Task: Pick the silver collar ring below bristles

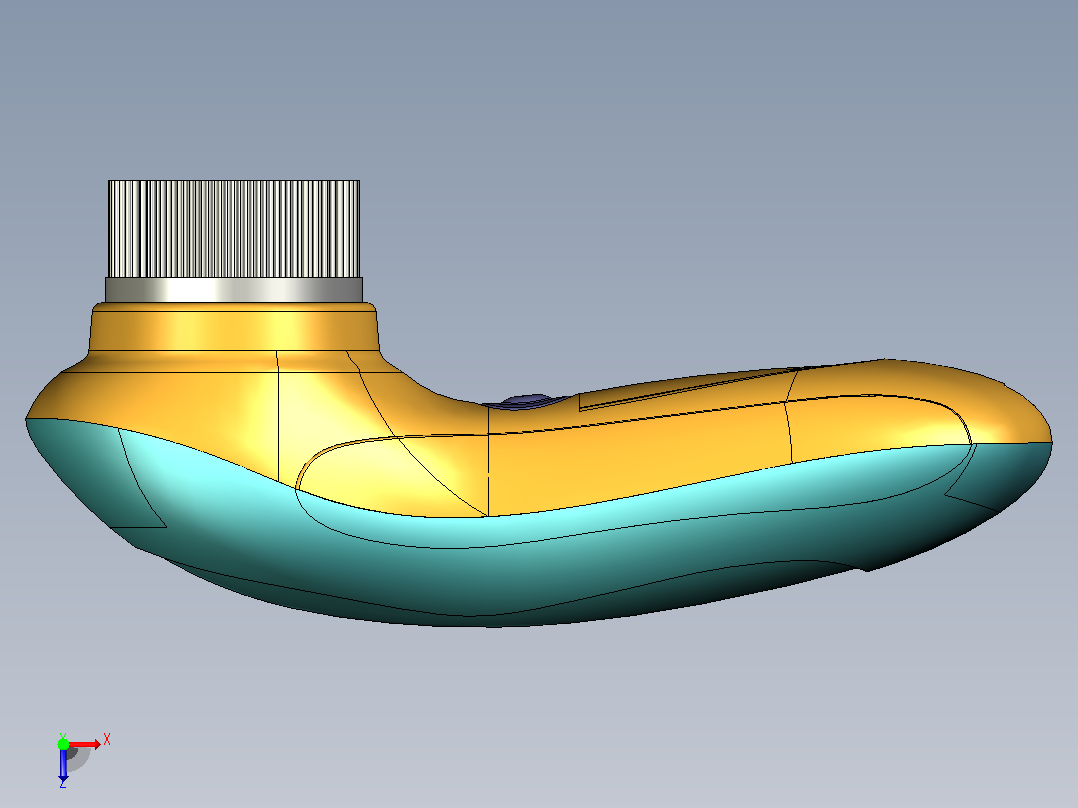Action: pyautogui.click(x=234, y=290)
